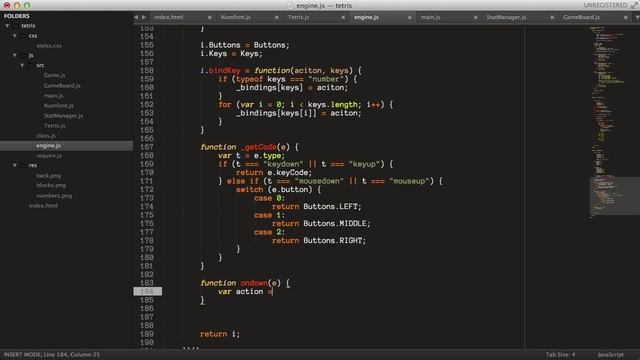Switch to the GameBoard.js tab
This screenshot has width=640, height=360.
(582, 17)
